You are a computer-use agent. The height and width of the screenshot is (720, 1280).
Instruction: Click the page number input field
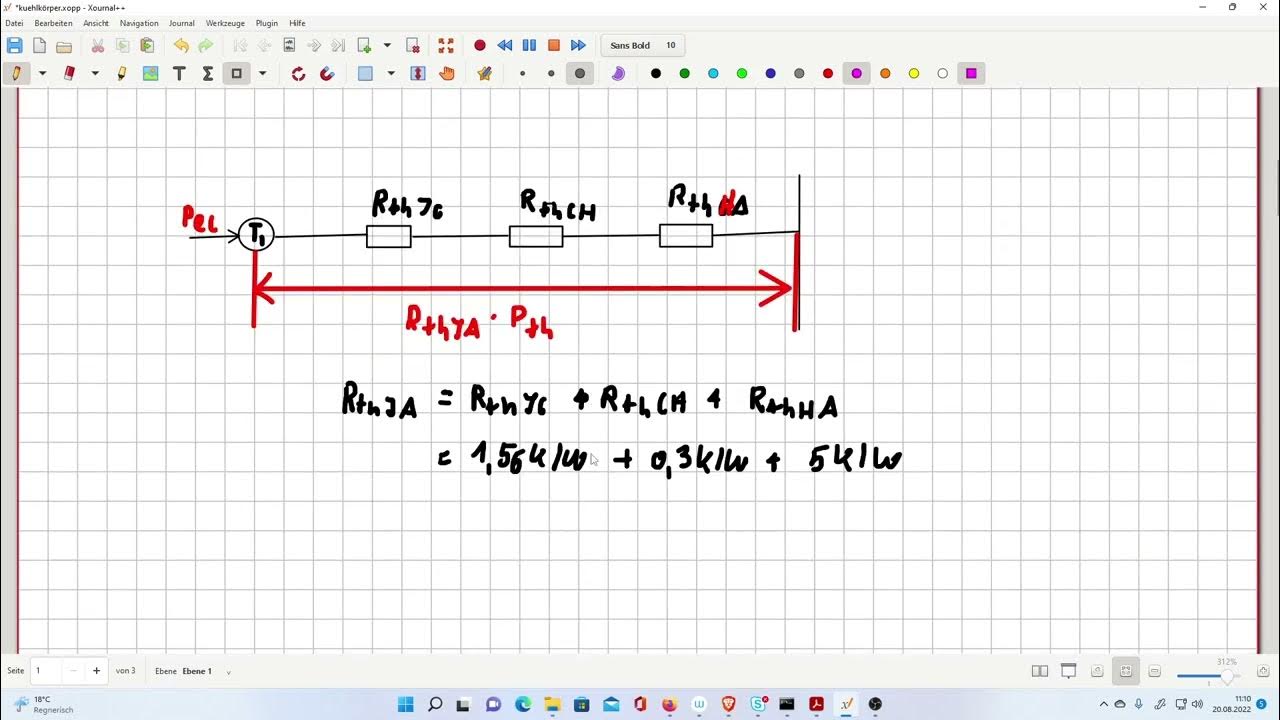coord(46,671)
